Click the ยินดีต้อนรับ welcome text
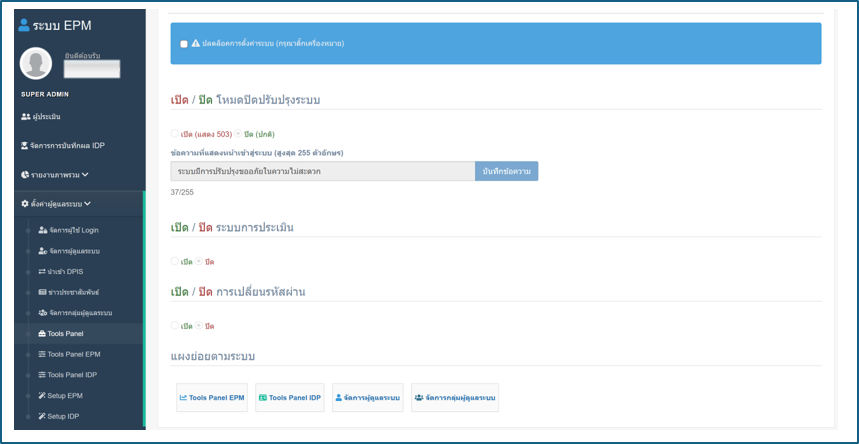Screen dimensions: 859x444 pos(82,55)
